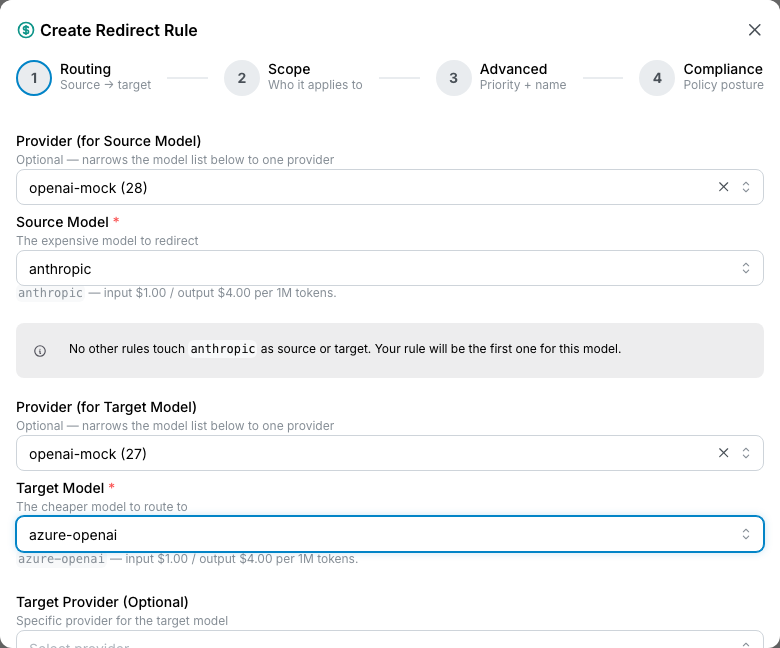
Task: Click the azure-openai pricing text below Target Model
Action: click(x=188, y=559)
